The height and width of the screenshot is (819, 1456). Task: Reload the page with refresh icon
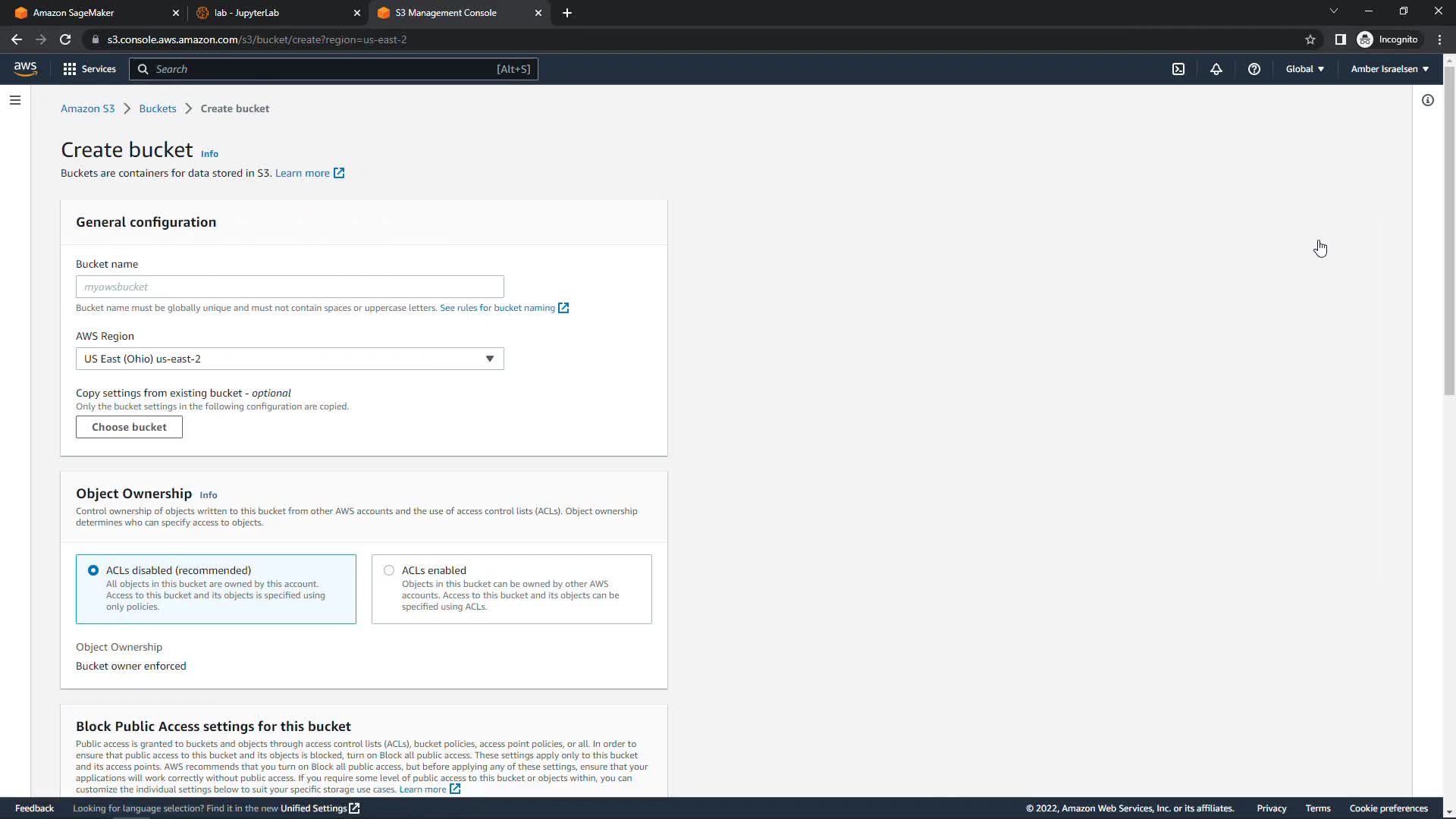[65, 39]
